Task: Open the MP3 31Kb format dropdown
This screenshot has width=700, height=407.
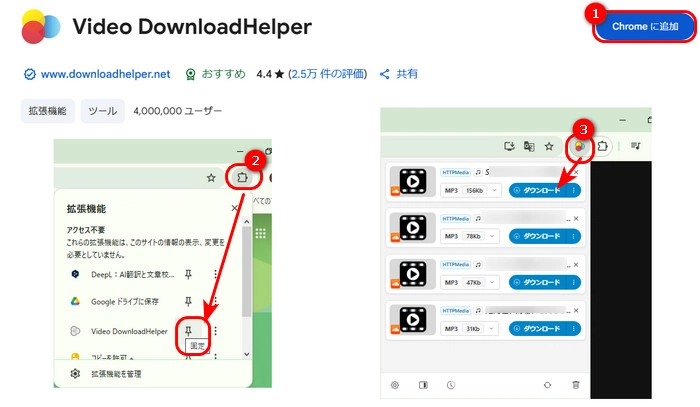Action: (x=470, y=328)
